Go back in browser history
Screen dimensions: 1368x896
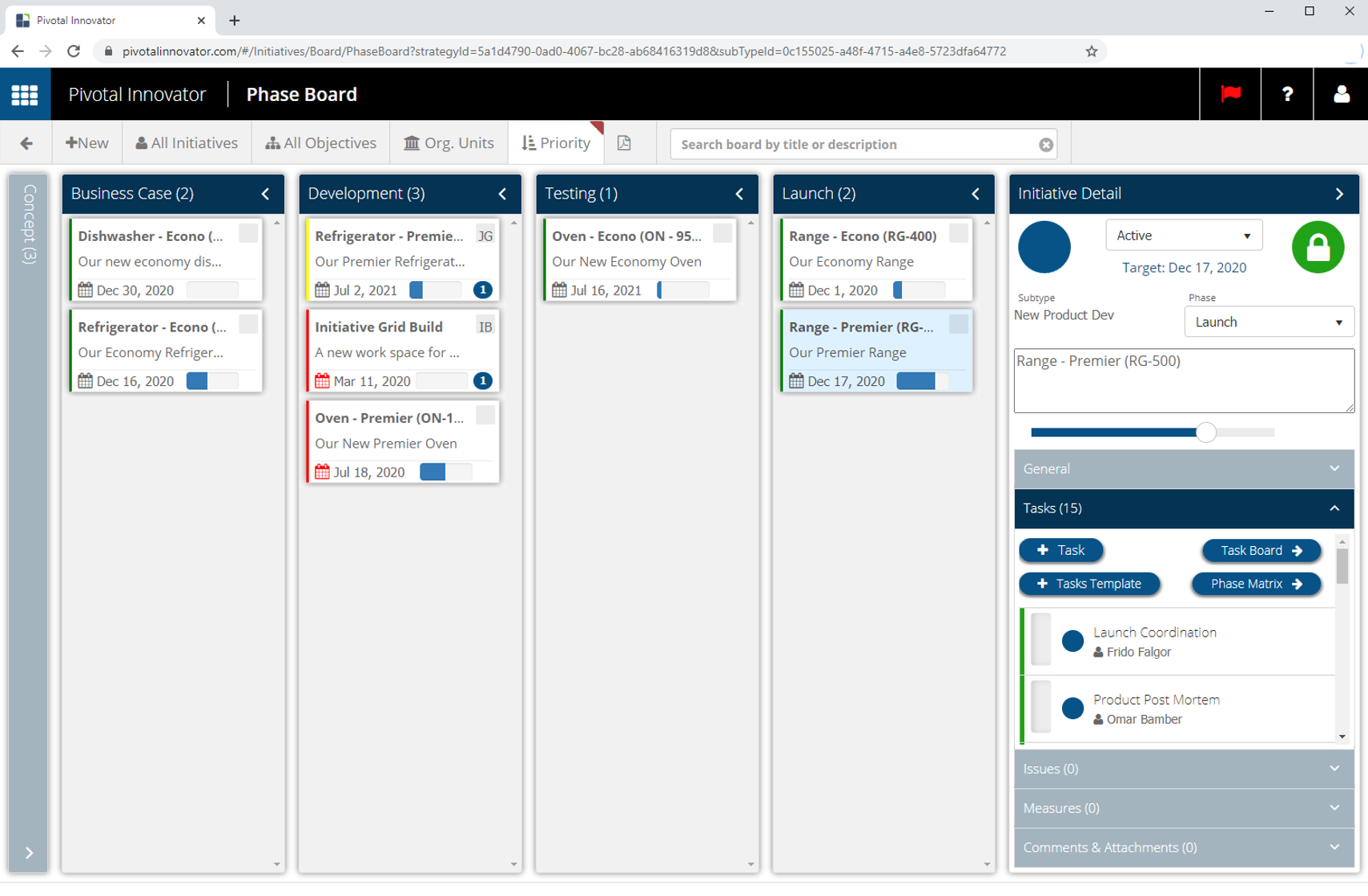tap(18, 51)
